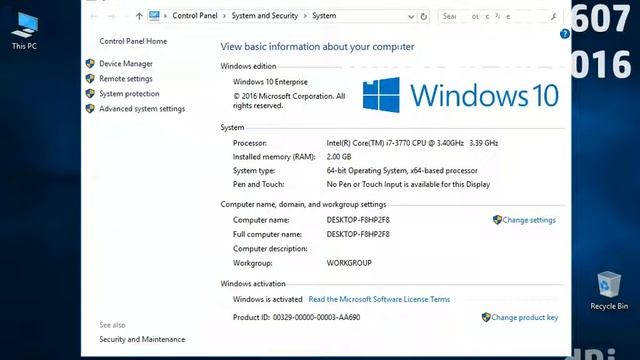Click the 'Computer description:' label
Image resolution: width=640 pixels, height=360 pixels.
(x=270, y=249)
